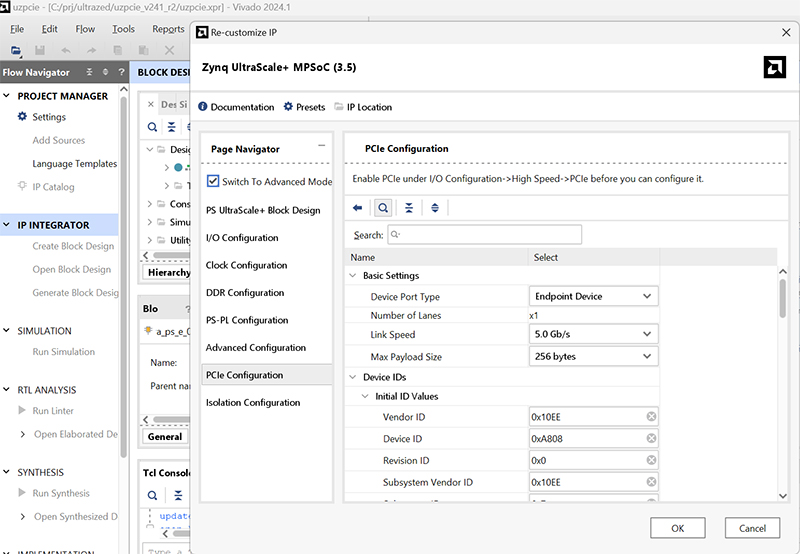The image size is (800, 554).
Task: Uncheck Switch To Advanced Mode checkbox
Action: click(213, 181)
